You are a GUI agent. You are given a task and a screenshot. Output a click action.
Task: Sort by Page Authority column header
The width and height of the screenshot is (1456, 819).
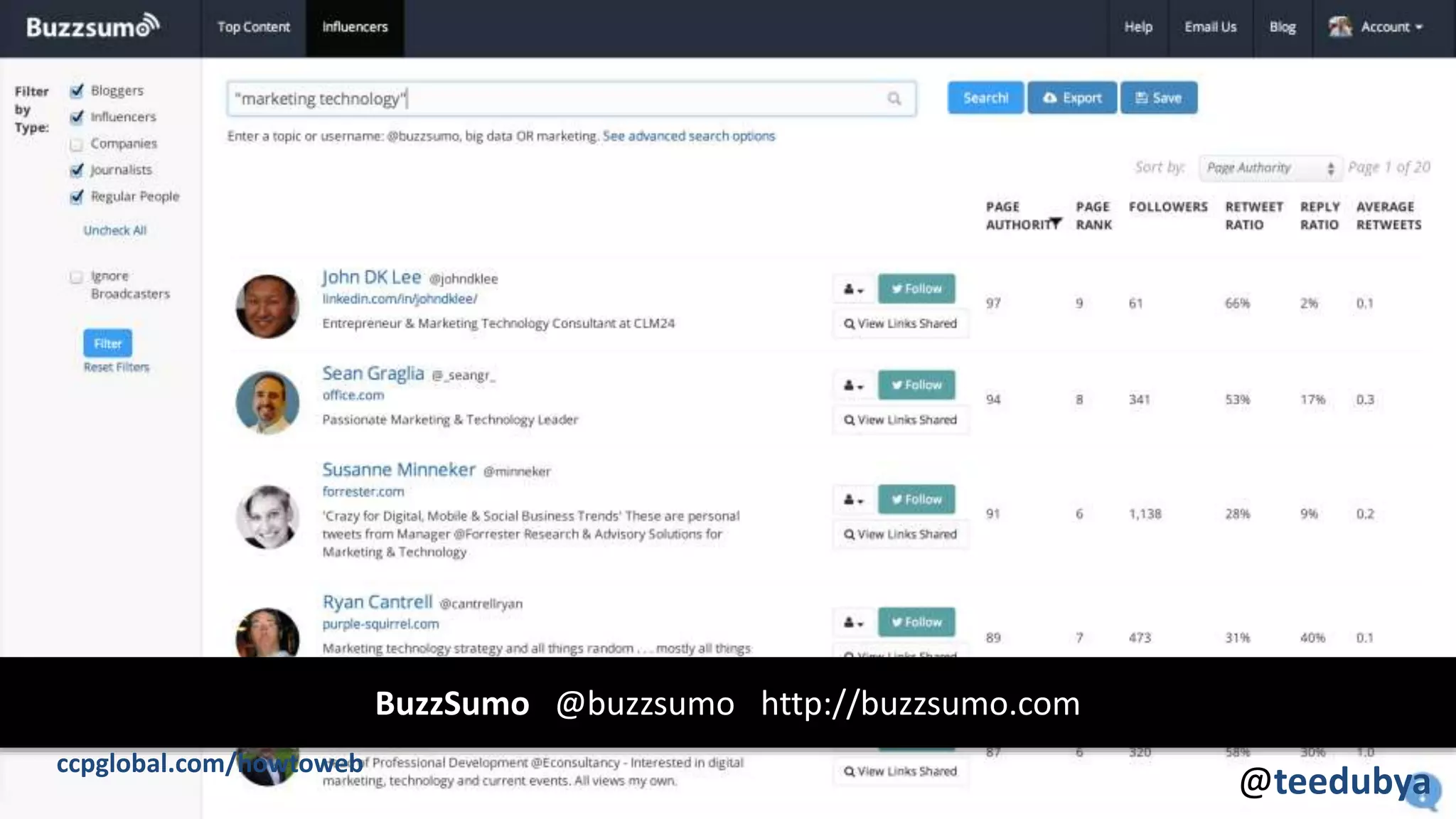(1023, 216)
